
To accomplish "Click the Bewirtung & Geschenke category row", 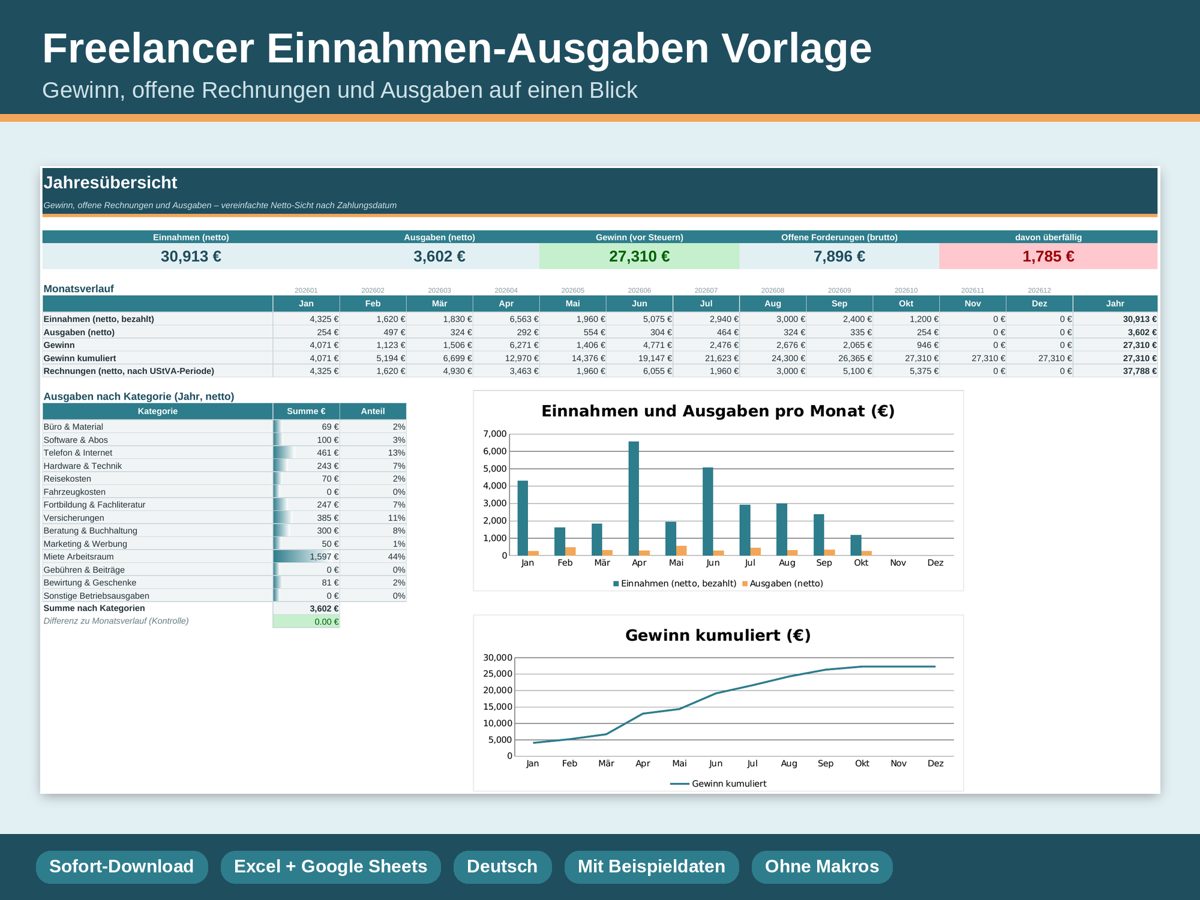I will point(224,583).
